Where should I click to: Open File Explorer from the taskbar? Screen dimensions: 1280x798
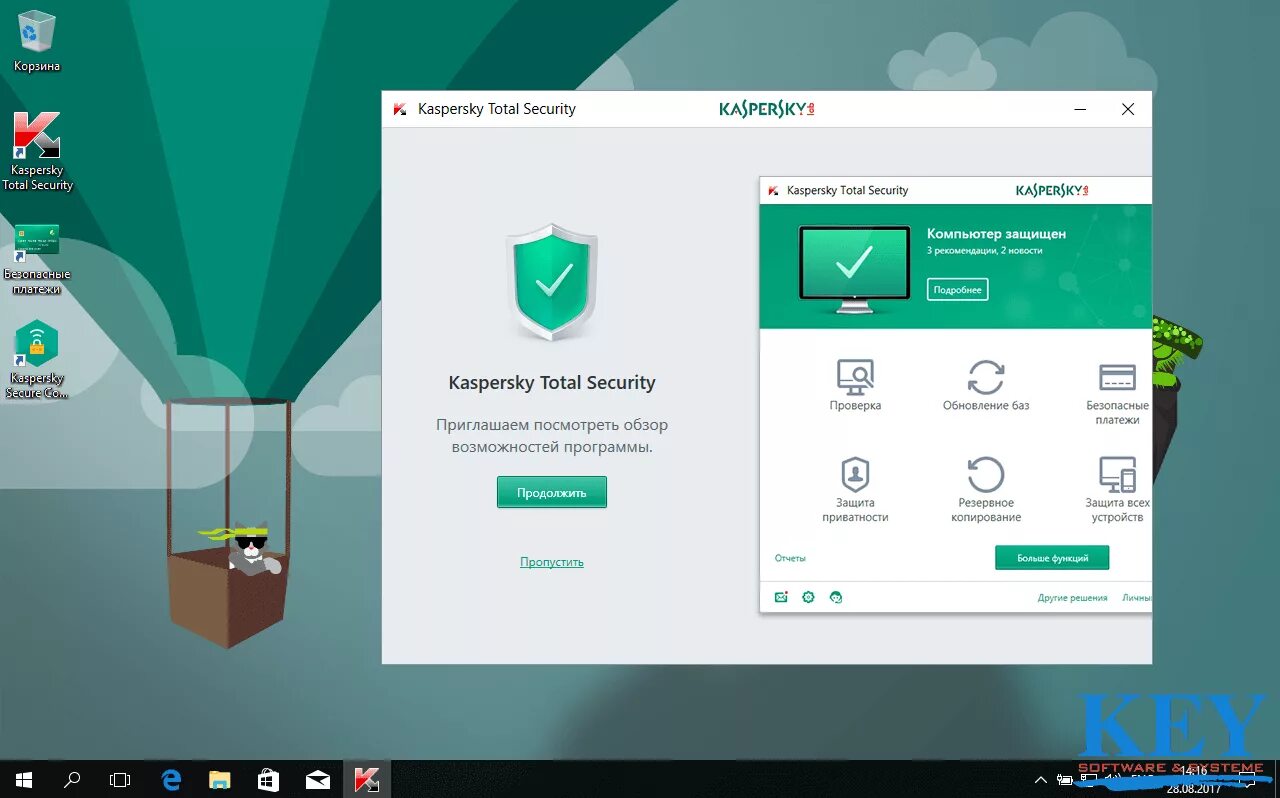(220, 779)
